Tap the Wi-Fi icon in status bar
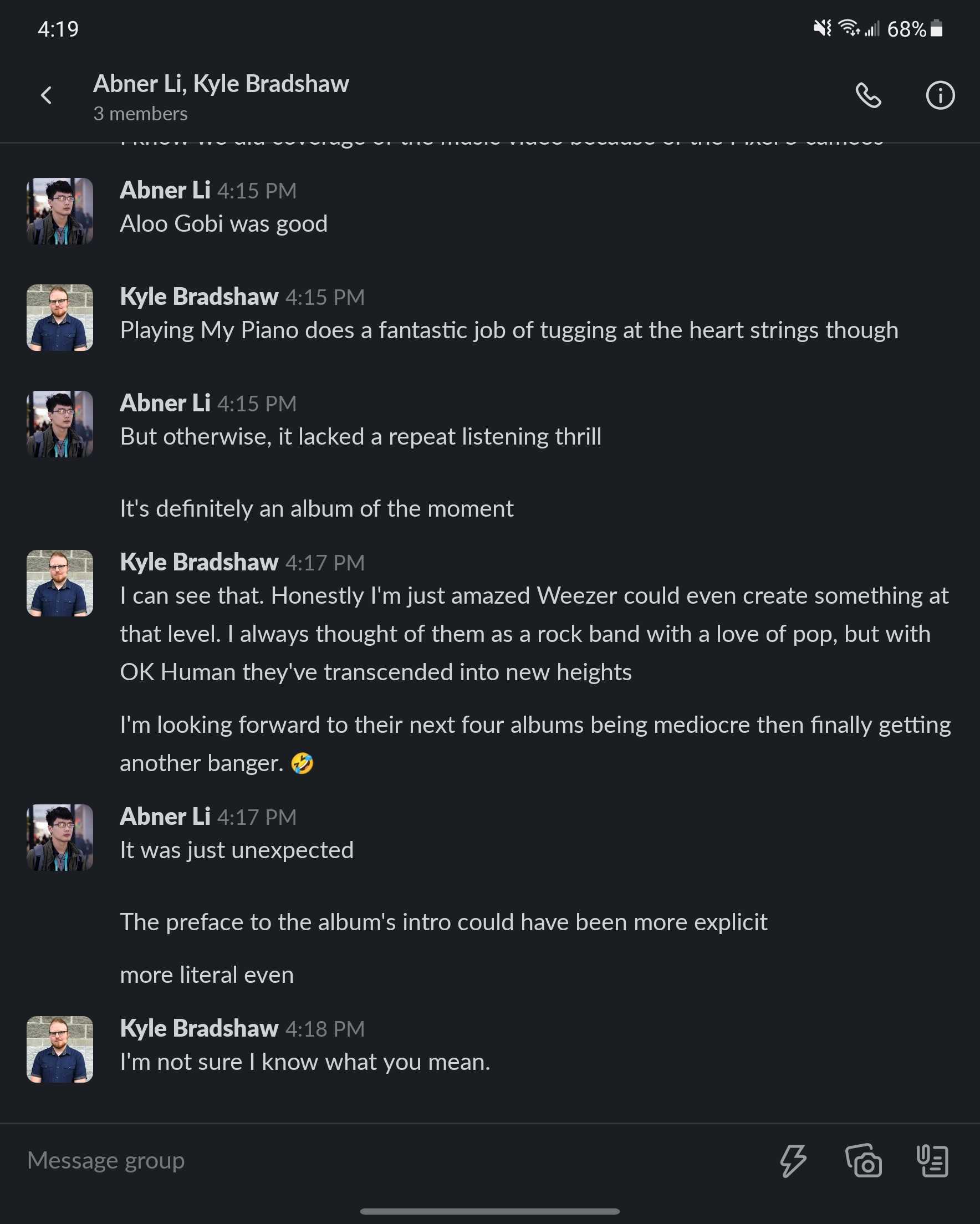Screen dimensions: 980x1224 point(849,27)
